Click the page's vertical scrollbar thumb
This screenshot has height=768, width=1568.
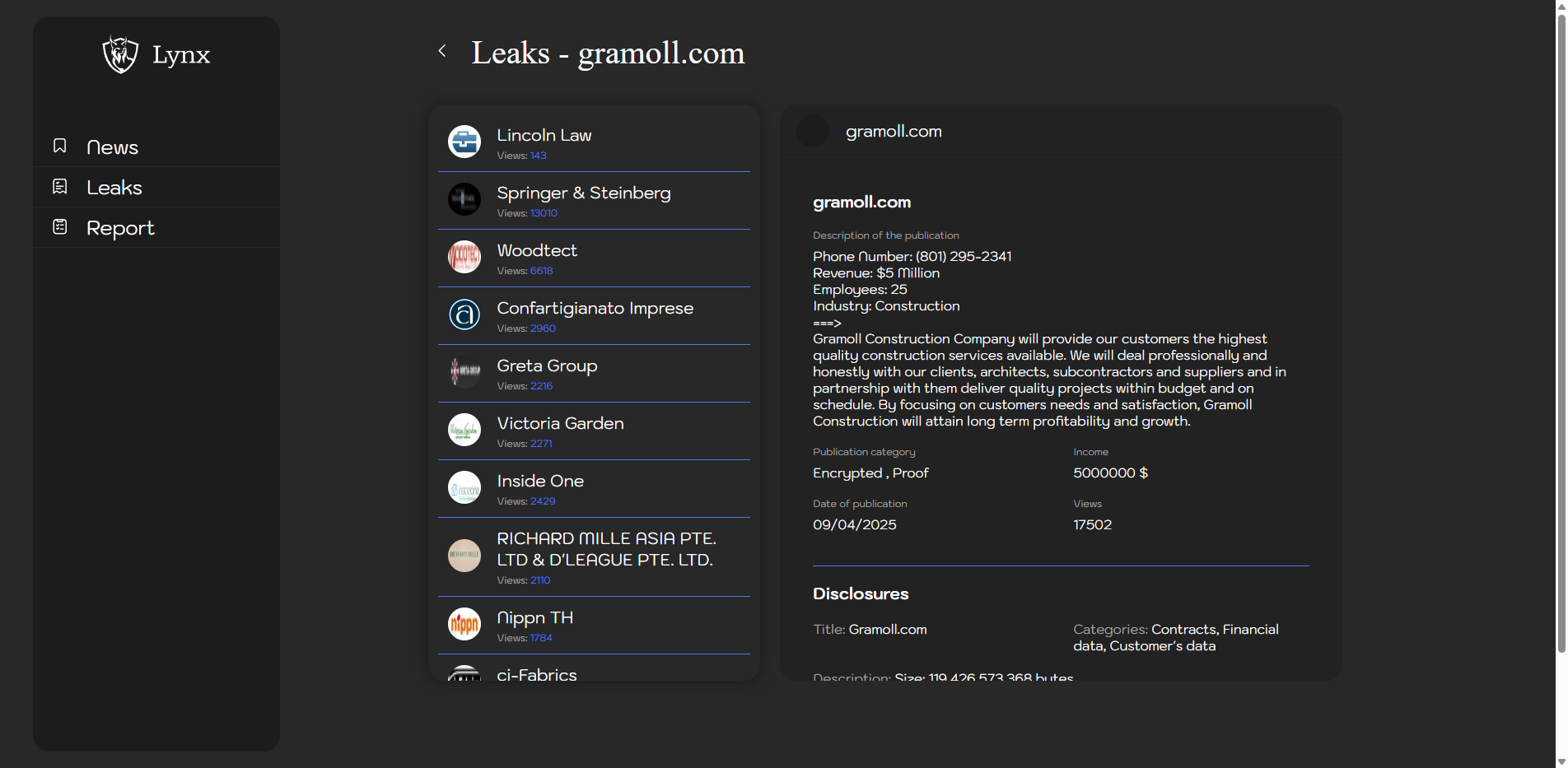click(1561, 329)
